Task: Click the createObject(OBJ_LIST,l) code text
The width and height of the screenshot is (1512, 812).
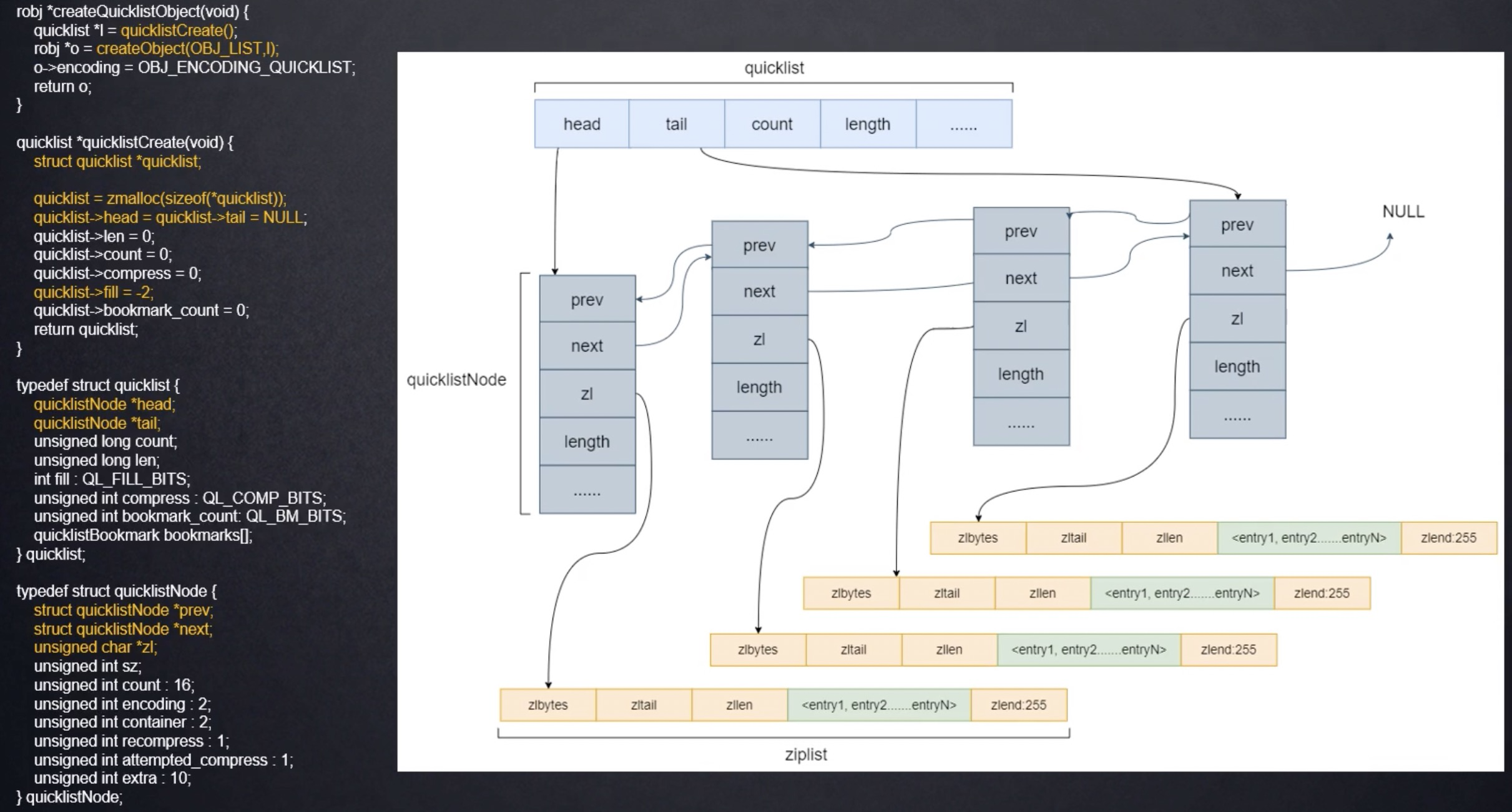Action: click(187, 50)
